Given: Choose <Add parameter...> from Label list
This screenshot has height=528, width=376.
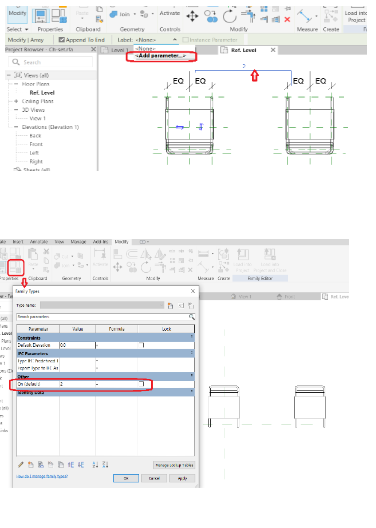Looking at the screenshot, I should point(160,56).
